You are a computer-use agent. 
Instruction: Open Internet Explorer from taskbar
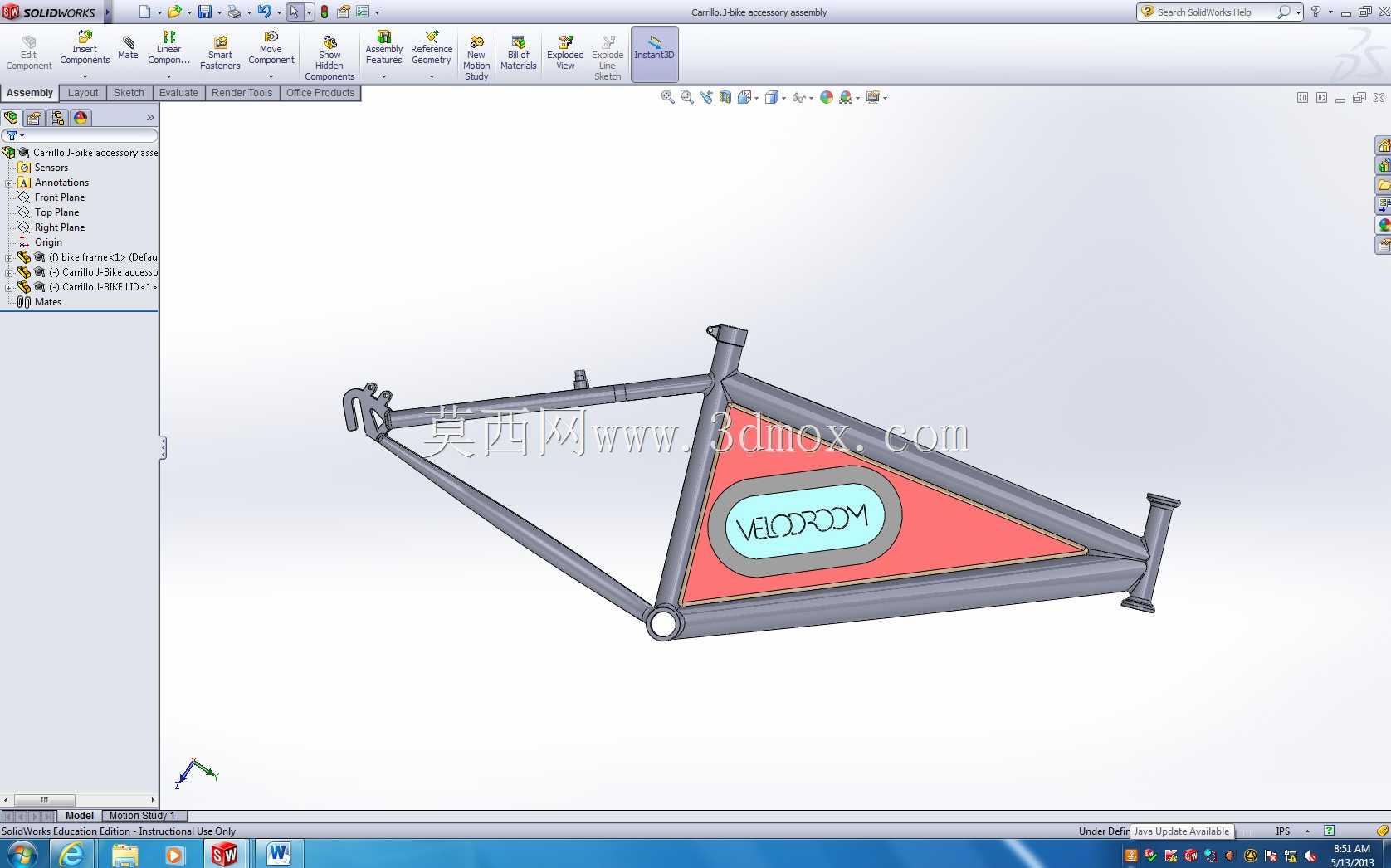click(71, 854)
